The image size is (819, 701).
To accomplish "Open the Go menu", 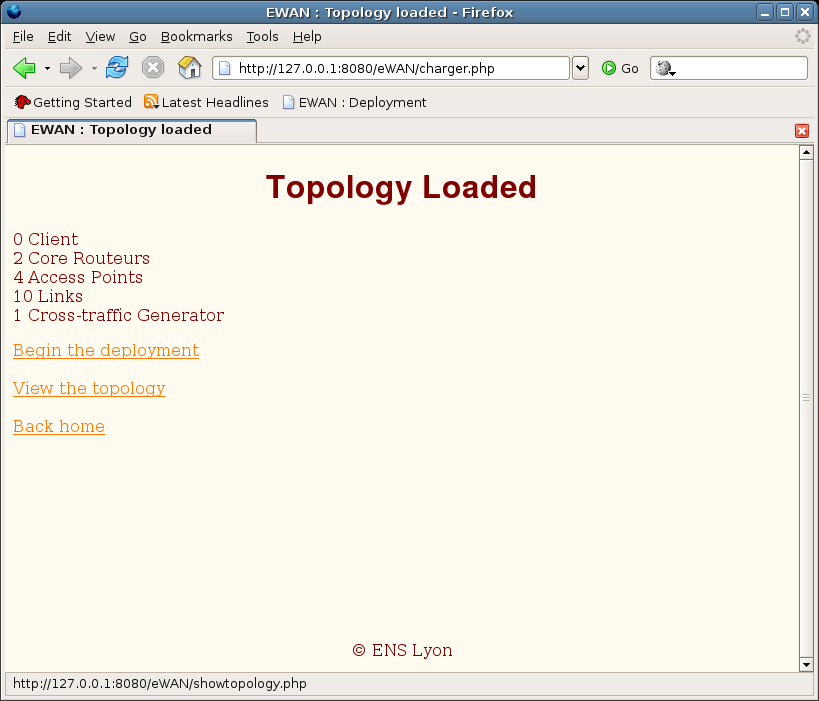I will tap(138, 37).
